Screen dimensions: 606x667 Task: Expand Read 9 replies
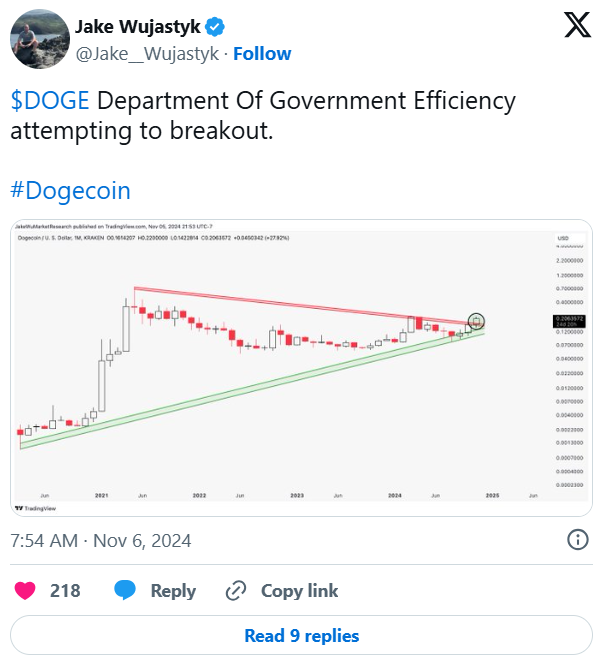tap(301, 635)
